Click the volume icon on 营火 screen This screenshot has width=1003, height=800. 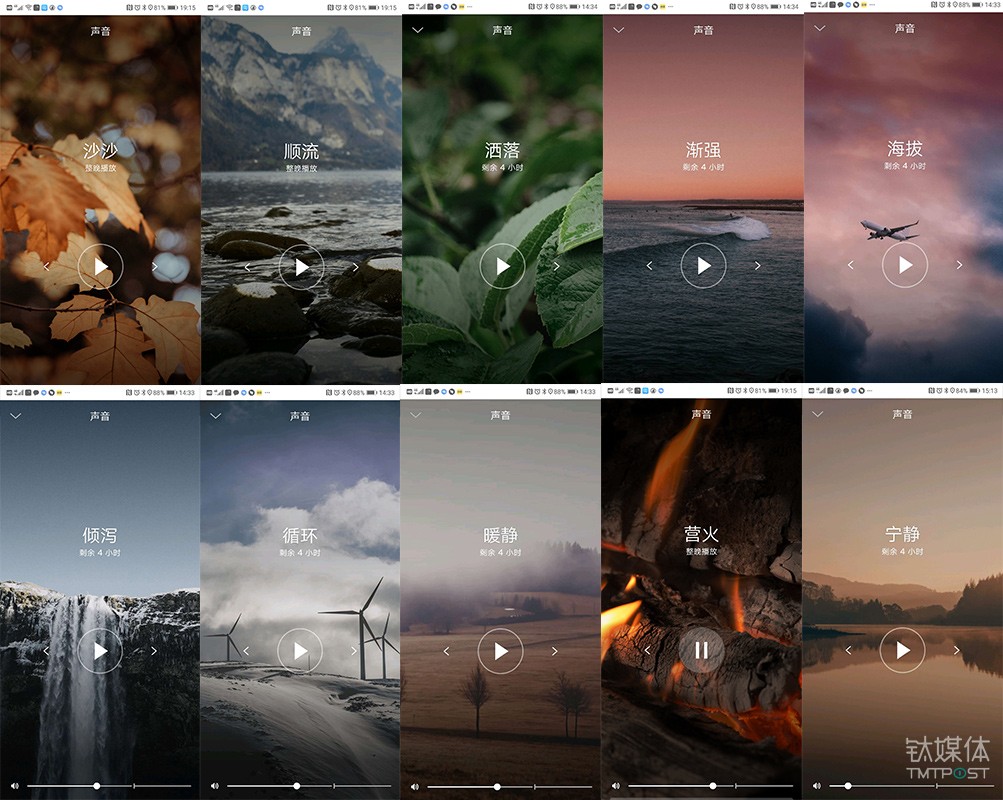point(615,786)
